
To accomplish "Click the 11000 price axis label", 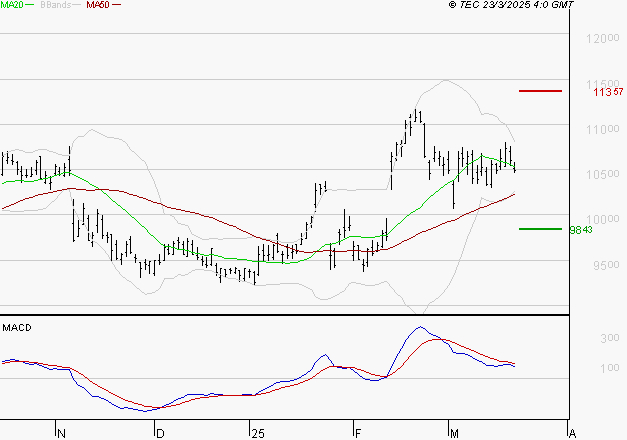I will 603,129.
